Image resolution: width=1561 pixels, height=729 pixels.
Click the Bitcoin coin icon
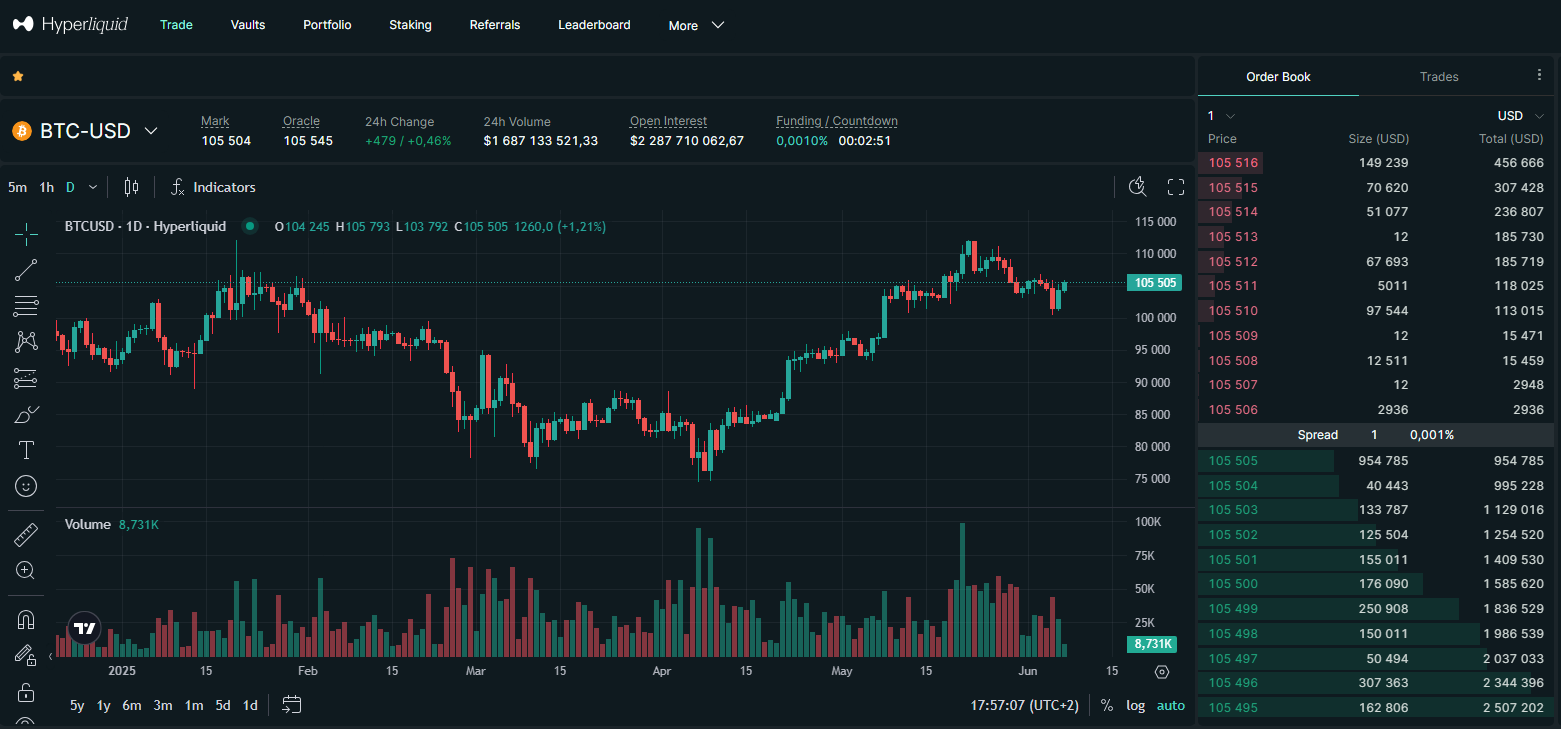pos(22,131)
